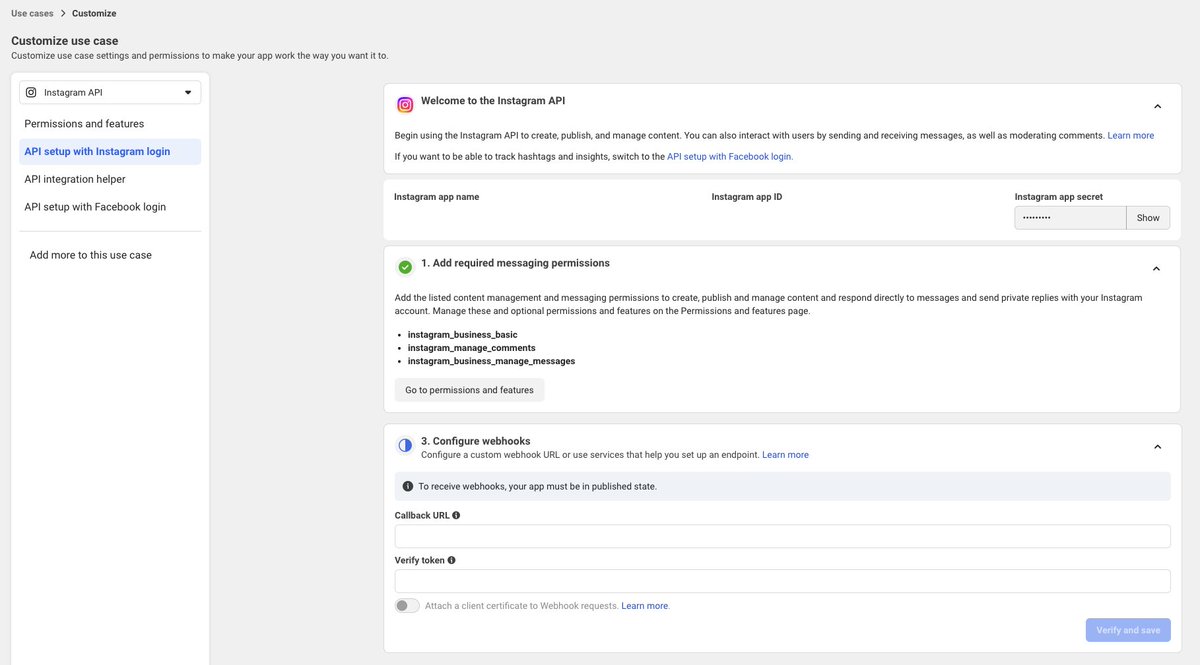Screen dimensions: 1200x665
Task: Click the half-filled progress icon for step 3
Action: (x=405, y=446)
